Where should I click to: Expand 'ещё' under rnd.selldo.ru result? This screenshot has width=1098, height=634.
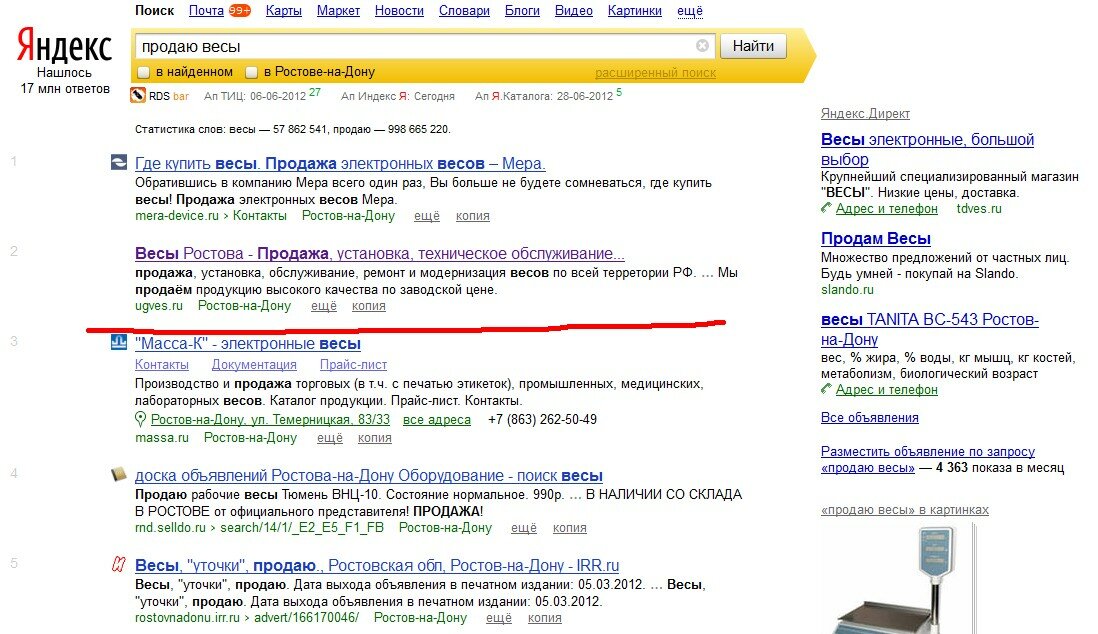point(524,528)
